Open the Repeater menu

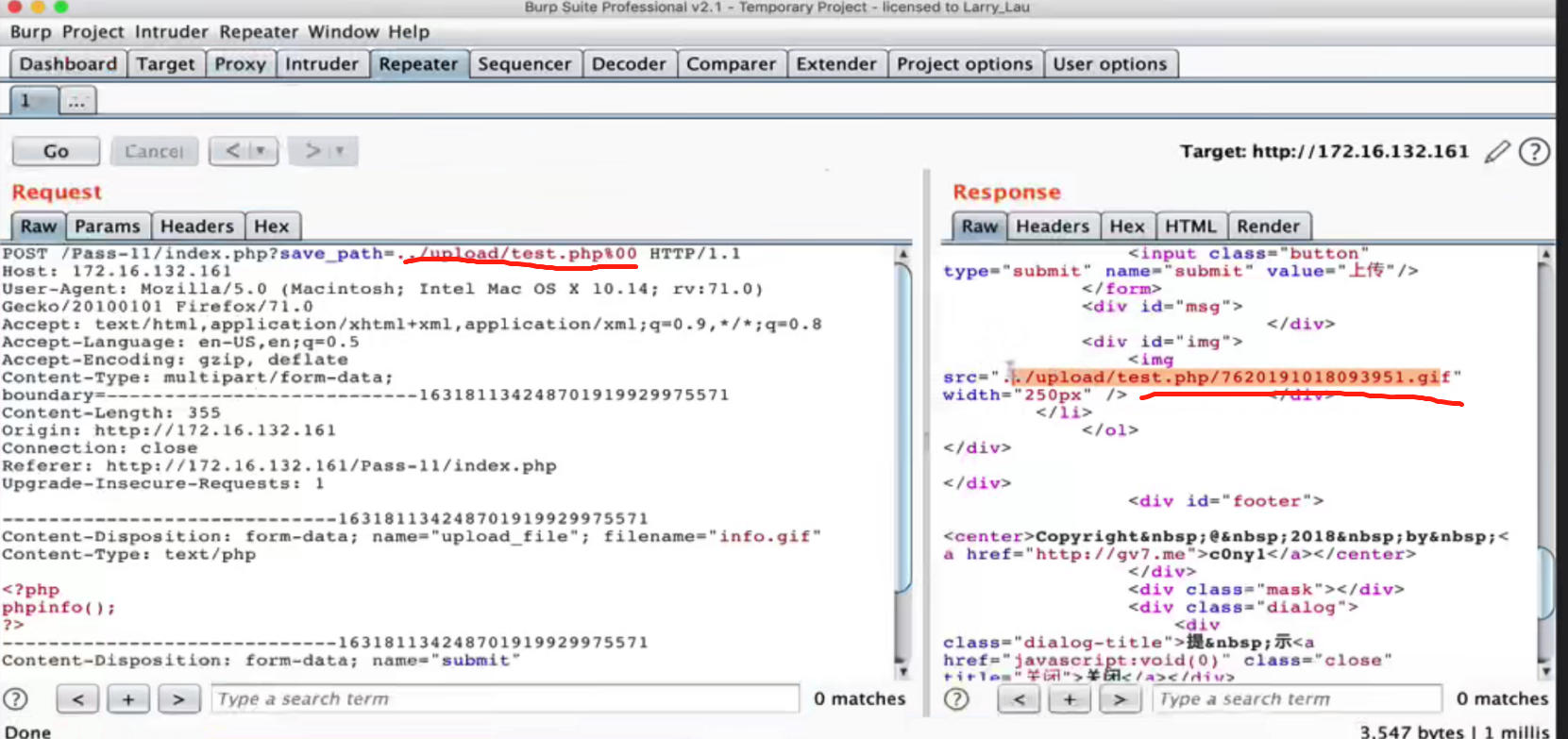[x=259, y=31]
